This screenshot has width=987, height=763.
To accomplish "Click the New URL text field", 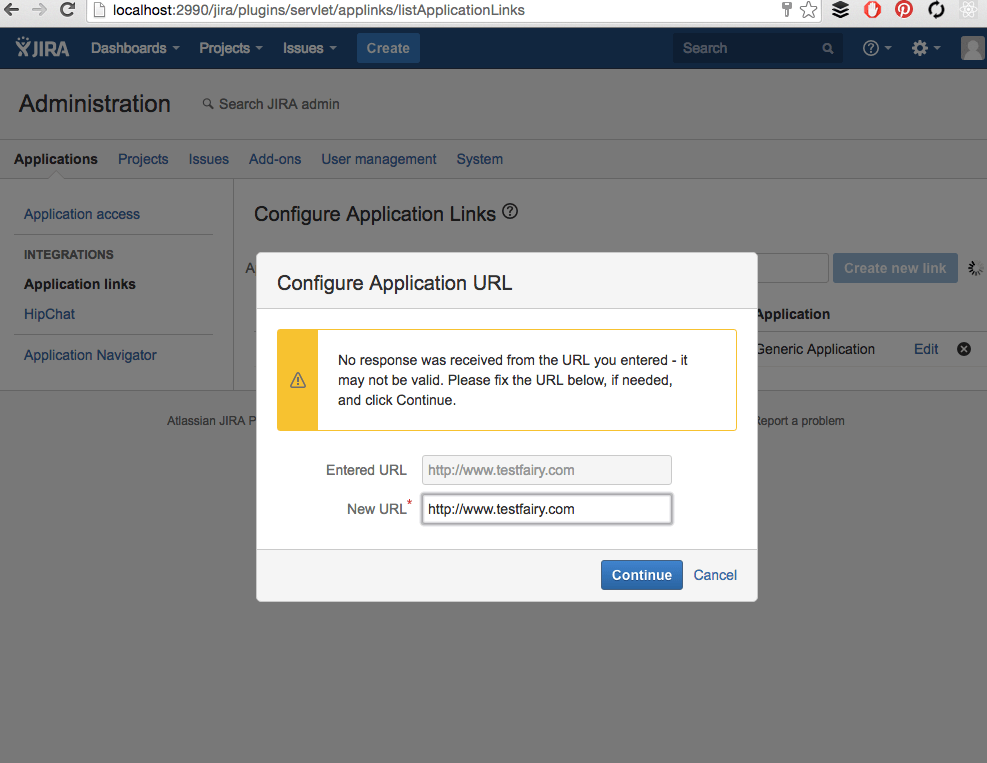I will (546, 509).
